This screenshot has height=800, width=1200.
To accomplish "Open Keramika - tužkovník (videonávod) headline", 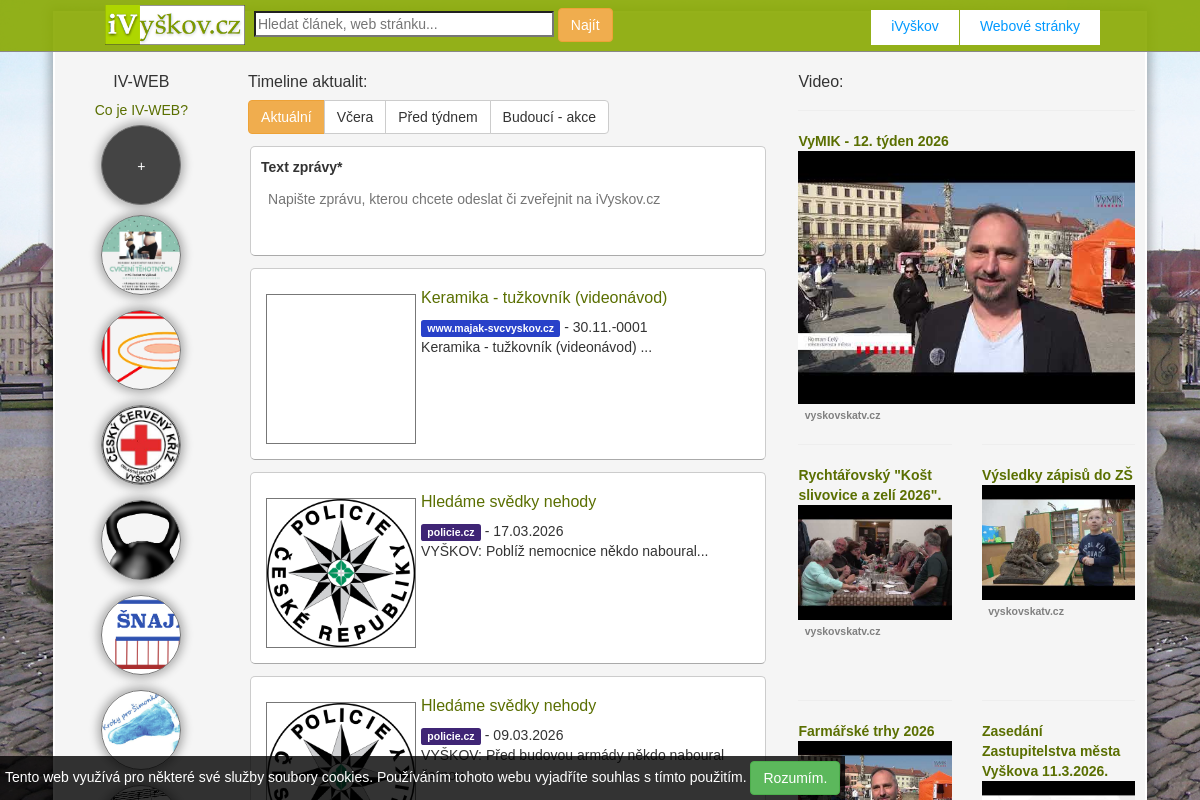I will [x=544, y=297].
